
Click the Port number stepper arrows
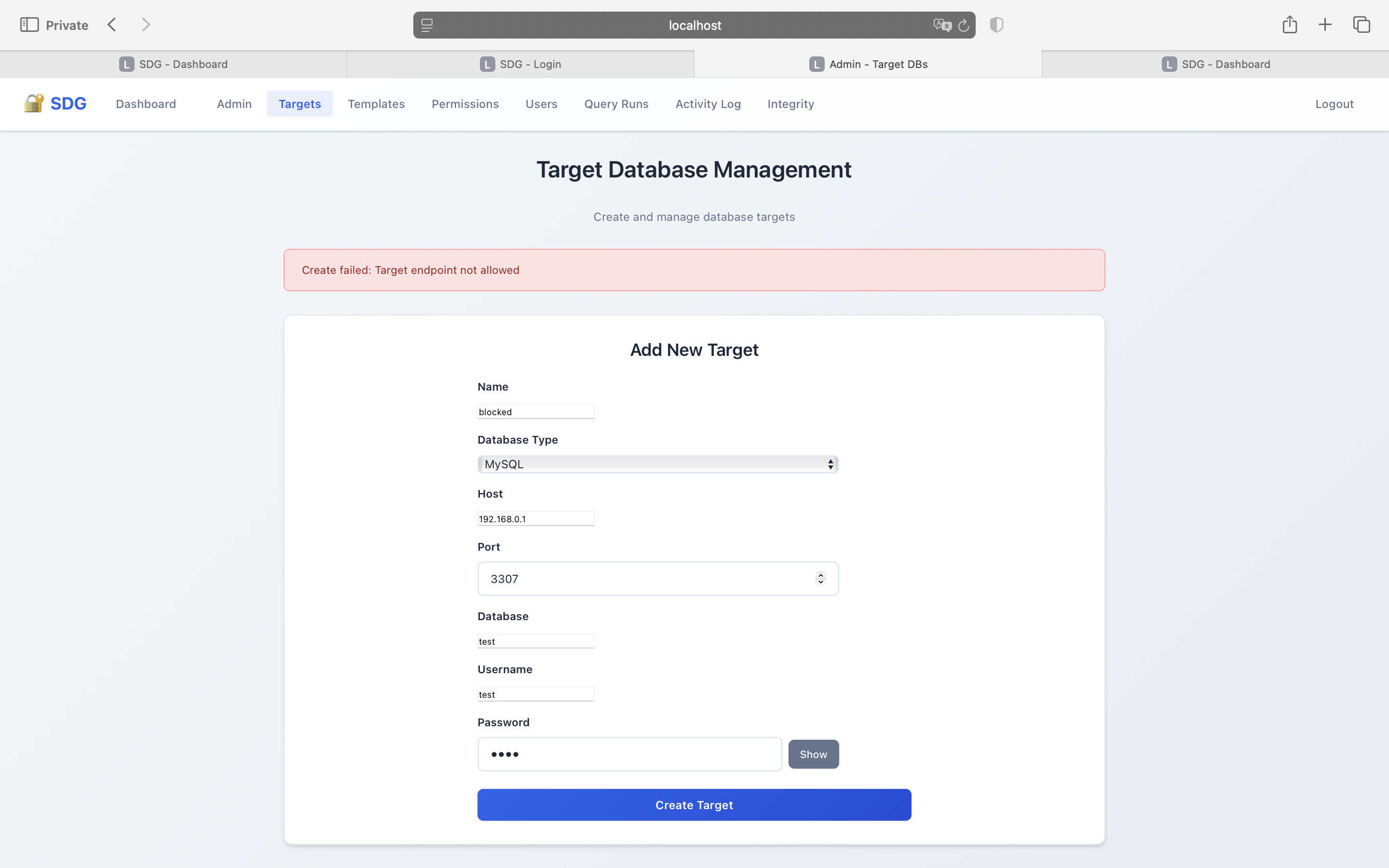coord(820,578)
